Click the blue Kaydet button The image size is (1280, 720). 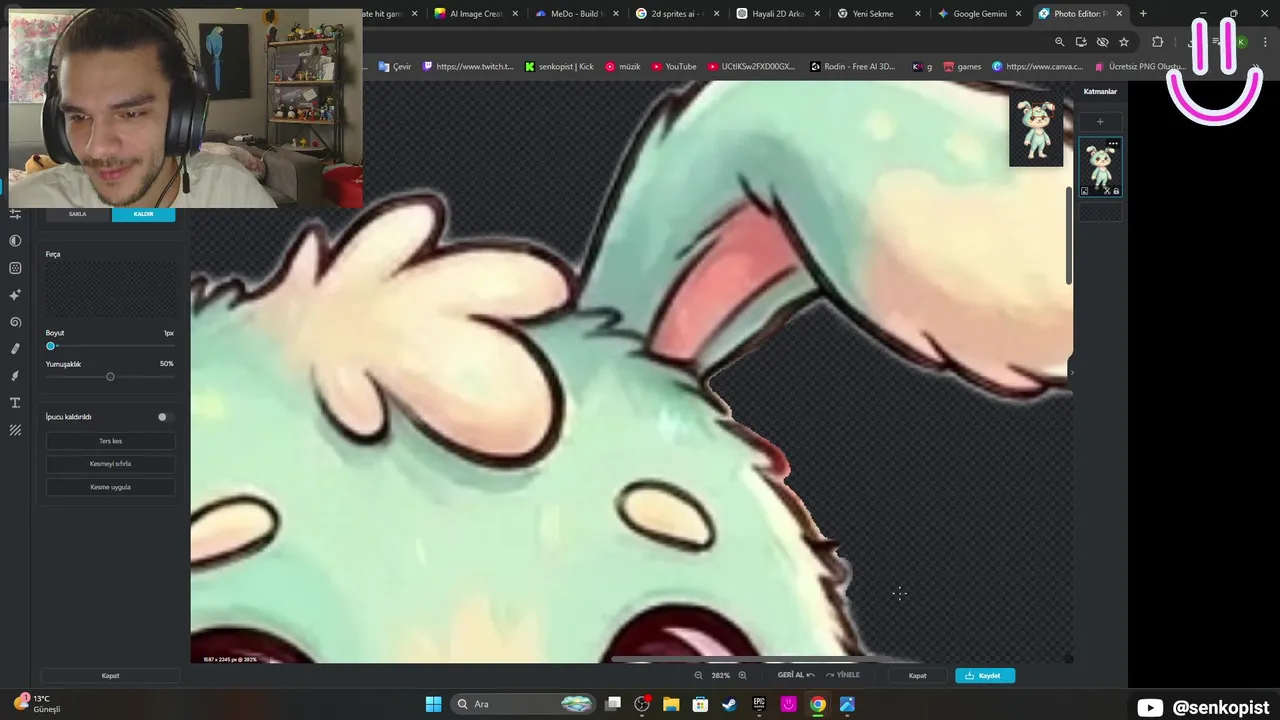[985, 675]
